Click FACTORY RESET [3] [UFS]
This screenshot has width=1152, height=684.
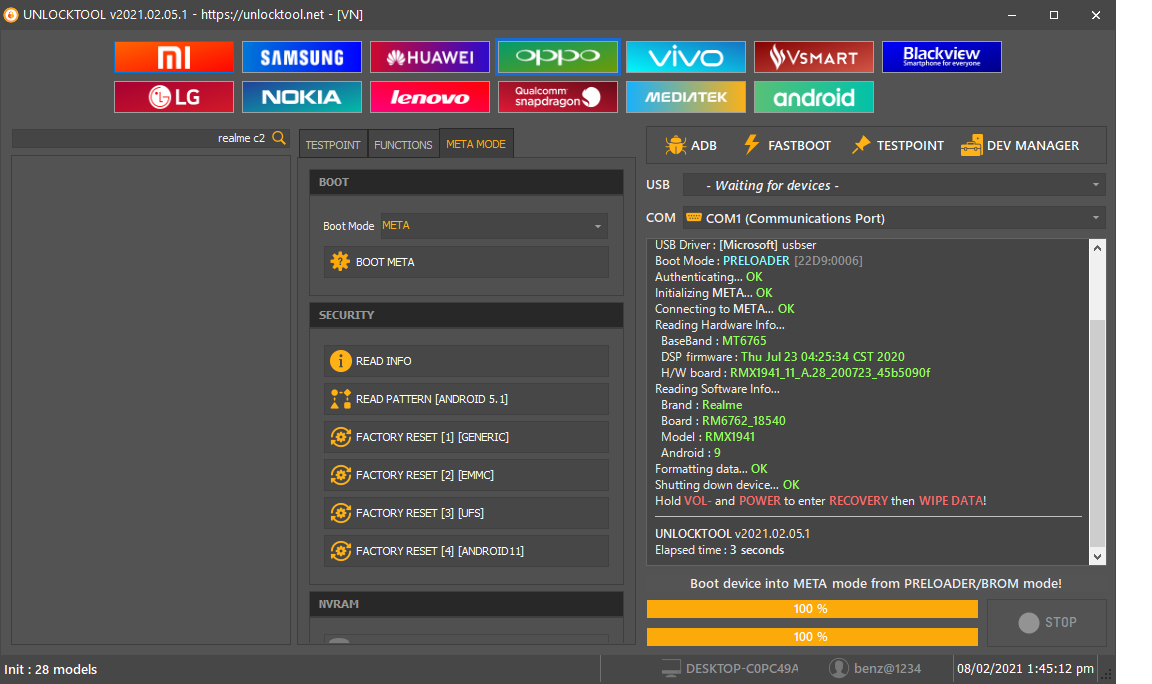466,513
